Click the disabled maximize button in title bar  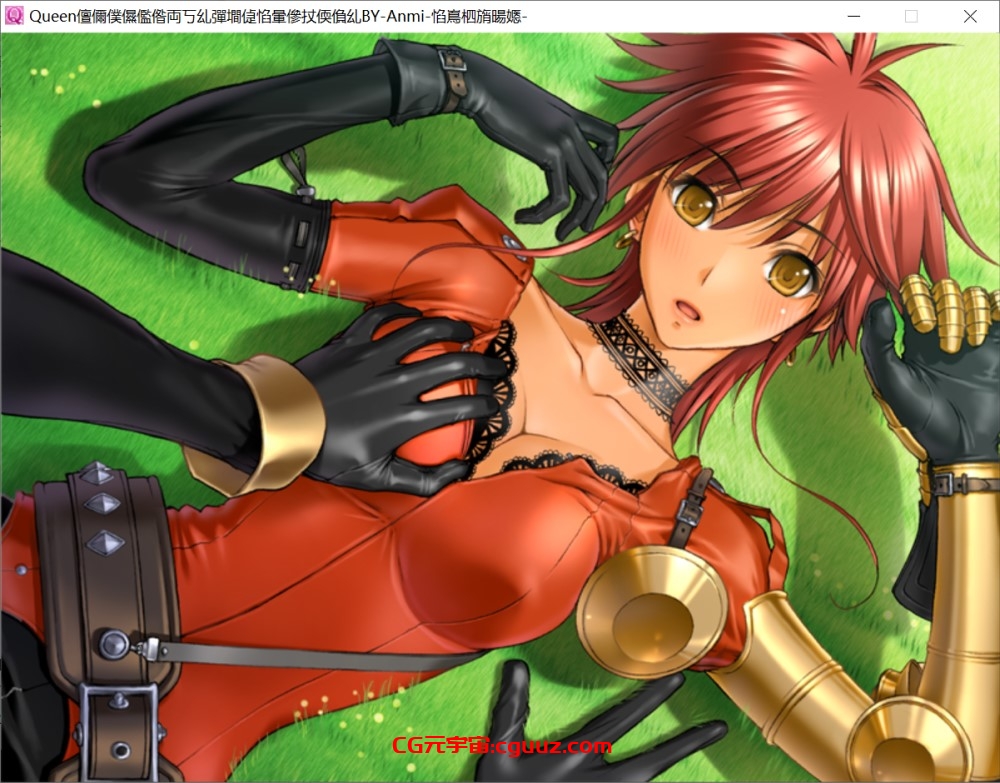coord(911,17)
